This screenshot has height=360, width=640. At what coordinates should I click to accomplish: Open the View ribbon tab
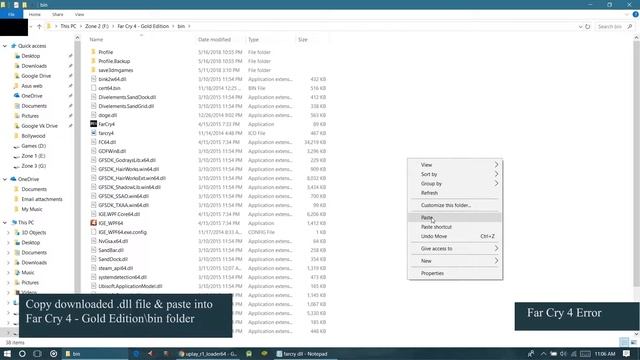(79, 14)
